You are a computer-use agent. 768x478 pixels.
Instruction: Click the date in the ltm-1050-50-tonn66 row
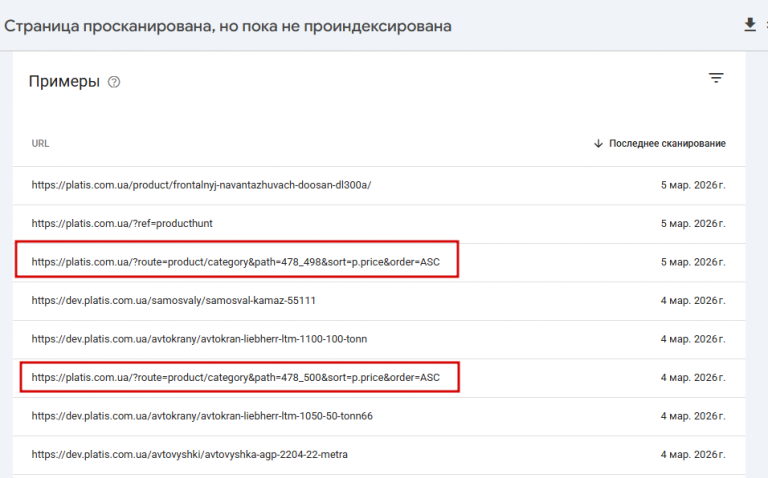click(693, 416)
